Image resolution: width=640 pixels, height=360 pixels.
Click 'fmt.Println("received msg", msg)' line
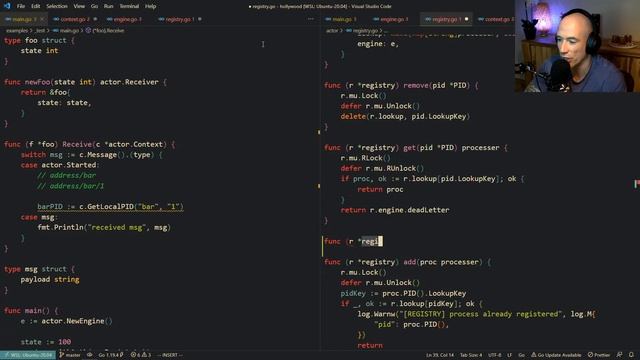coord(104,227)
